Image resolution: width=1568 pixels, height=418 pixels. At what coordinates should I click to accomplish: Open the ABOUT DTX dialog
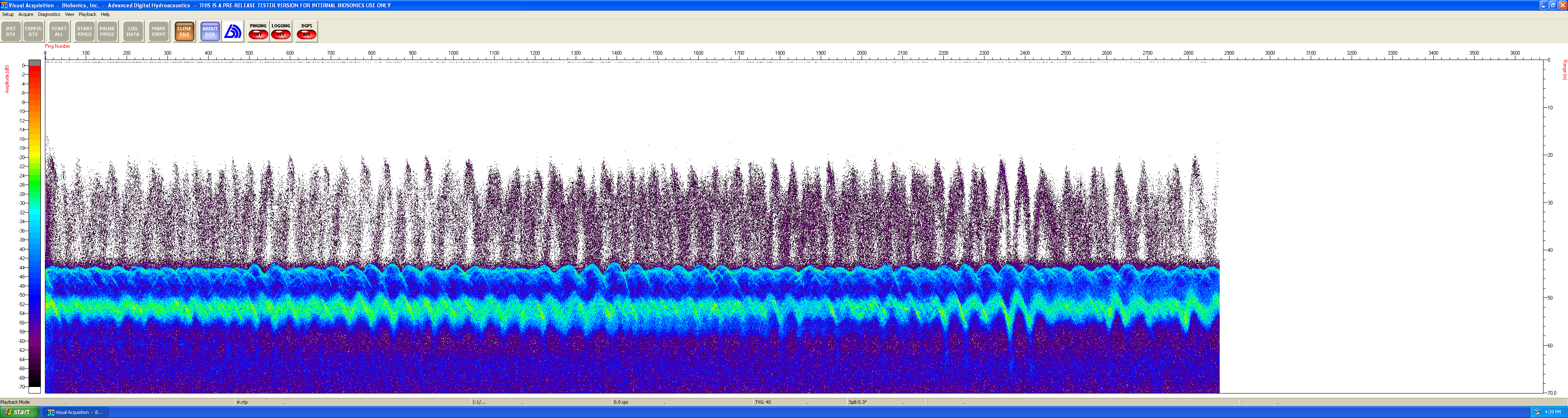(210, 32)
